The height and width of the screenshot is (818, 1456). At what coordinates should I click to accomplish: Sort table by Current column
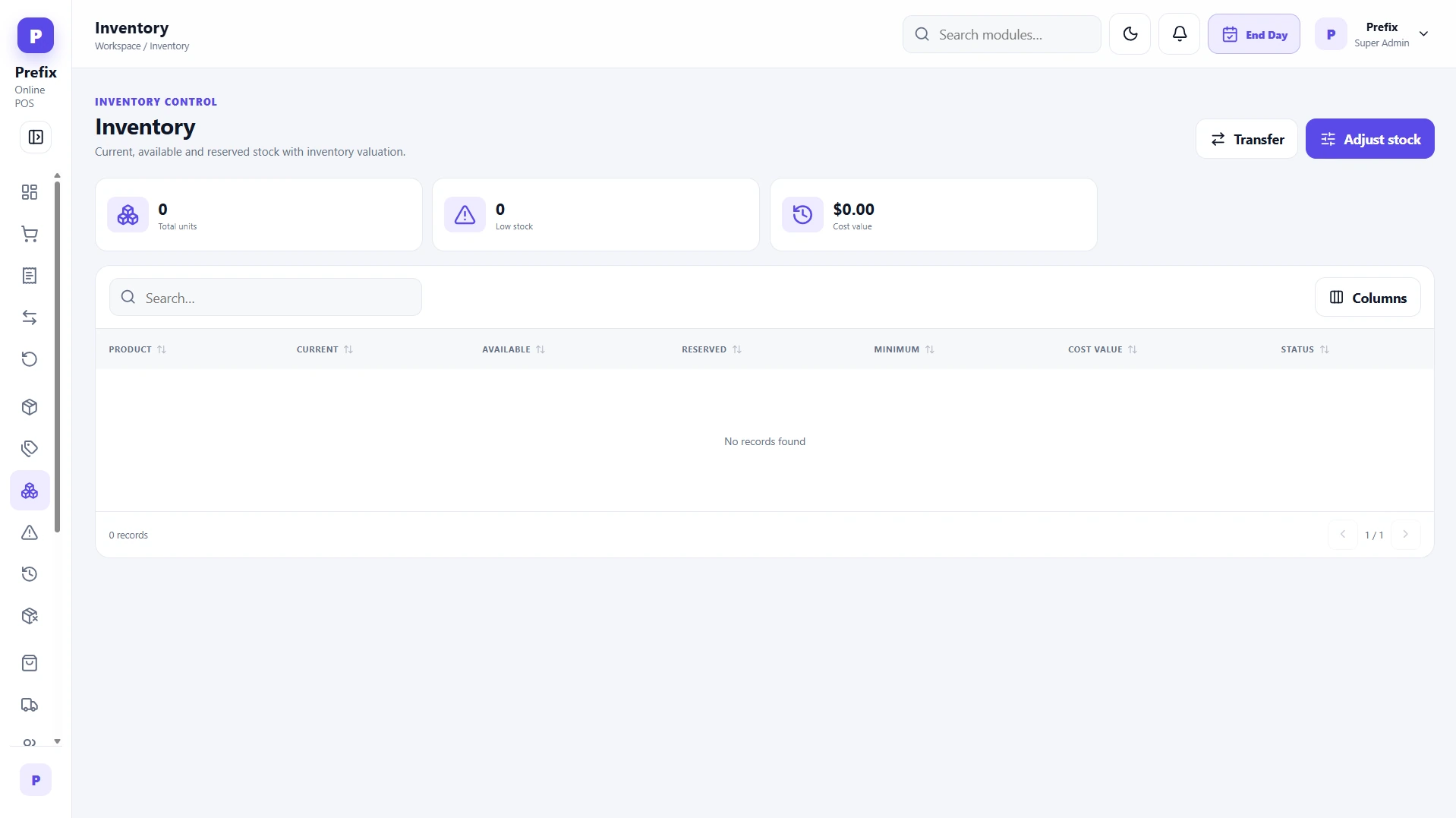(325, 349)
